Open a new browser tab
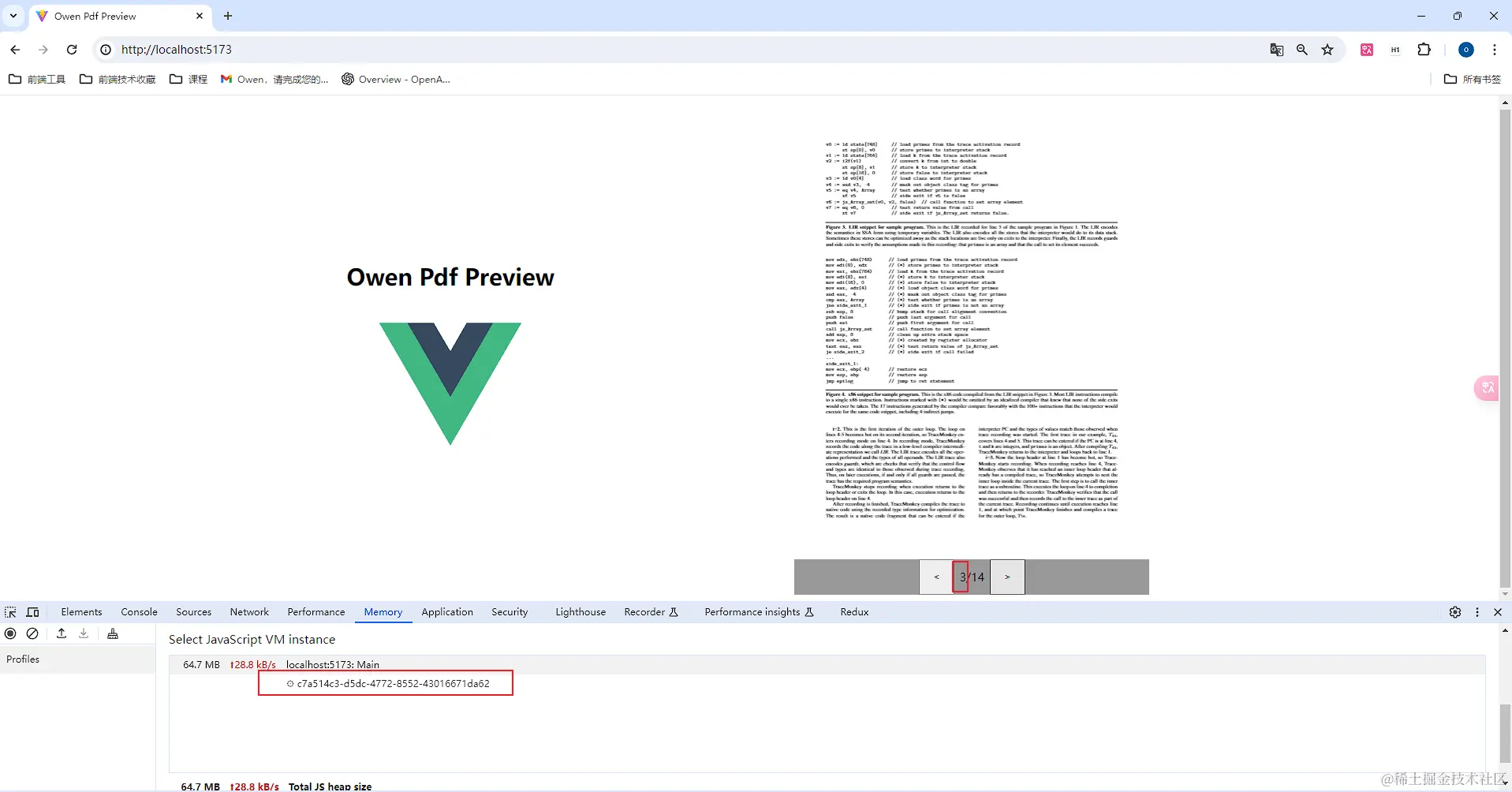Image resolution: width=1512 pixels, height=792 pixels. pos(228,16)
